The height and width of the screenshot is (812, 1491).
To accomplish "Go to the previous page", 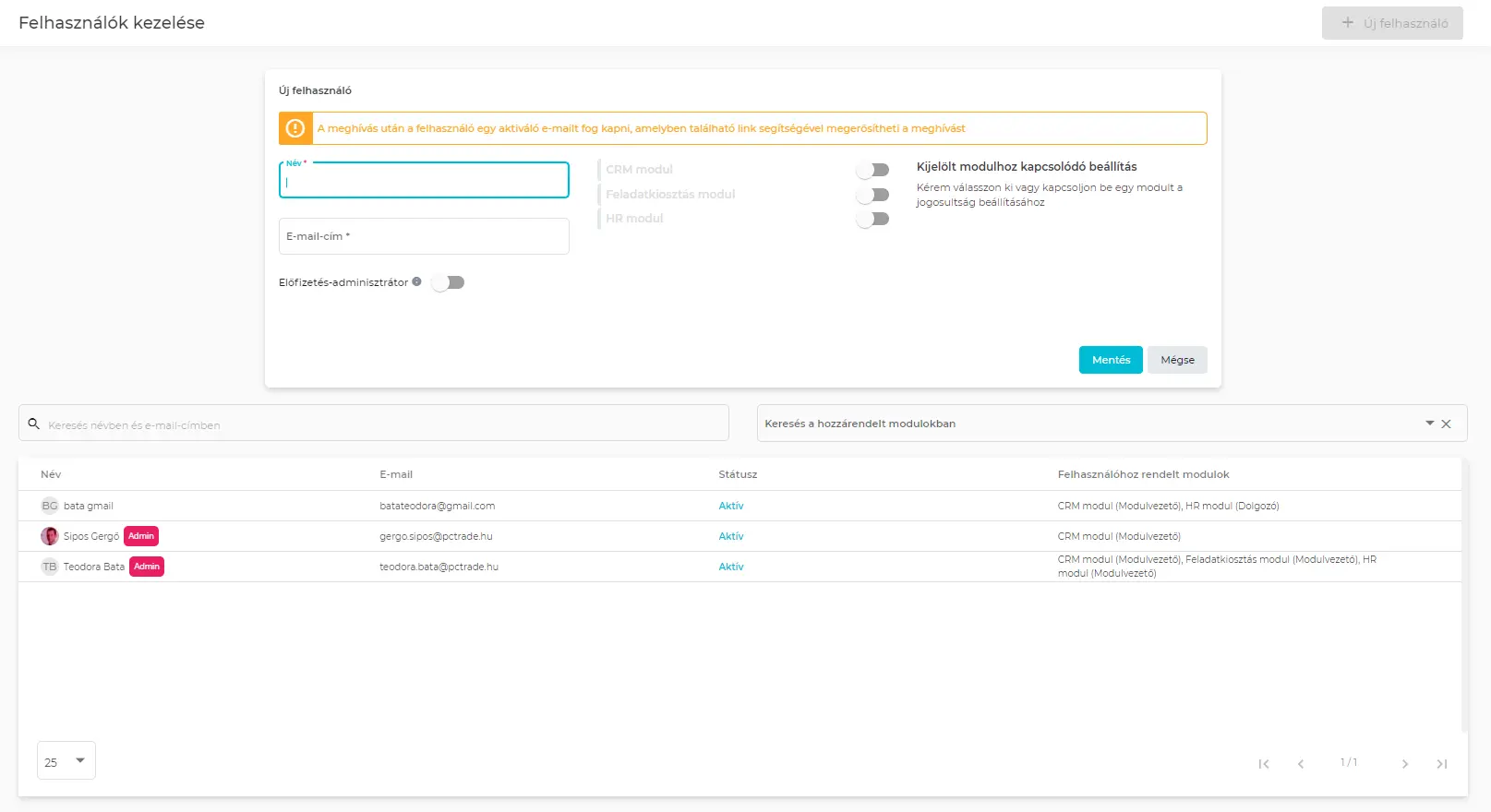I will click(x=1301, y=764).
